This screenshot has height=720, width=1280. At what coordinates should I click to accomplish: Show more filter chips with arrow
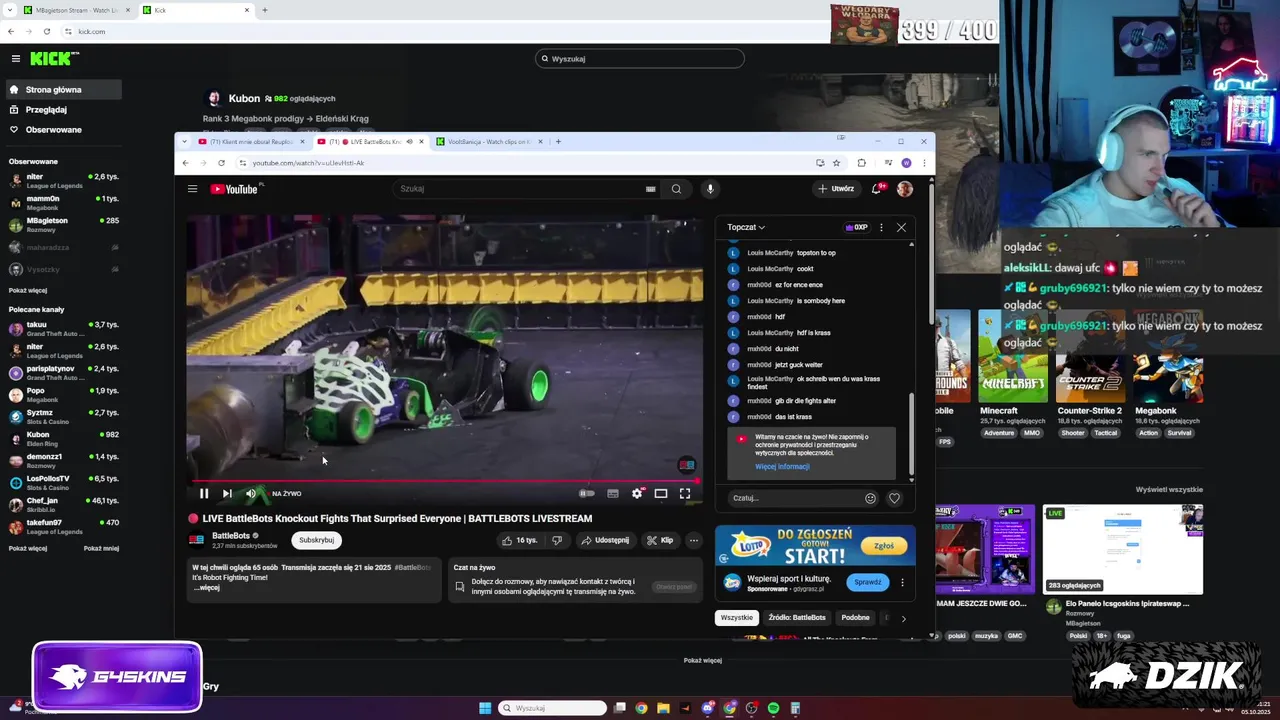(x=903, y=618)
